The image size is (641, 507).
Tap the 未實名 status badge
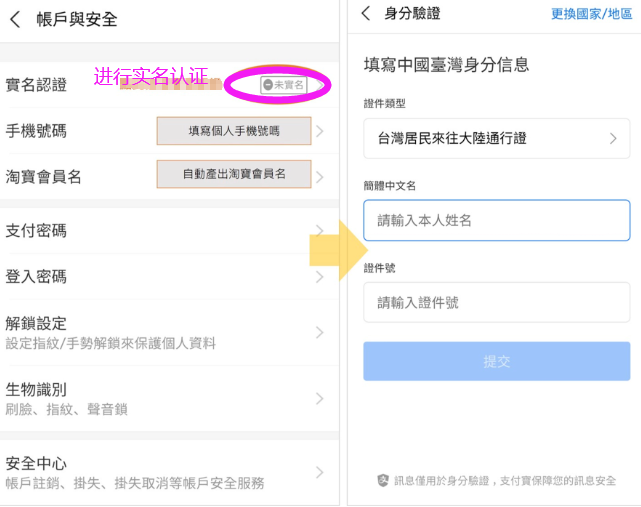pyautogui.click(x=282, y=85)
